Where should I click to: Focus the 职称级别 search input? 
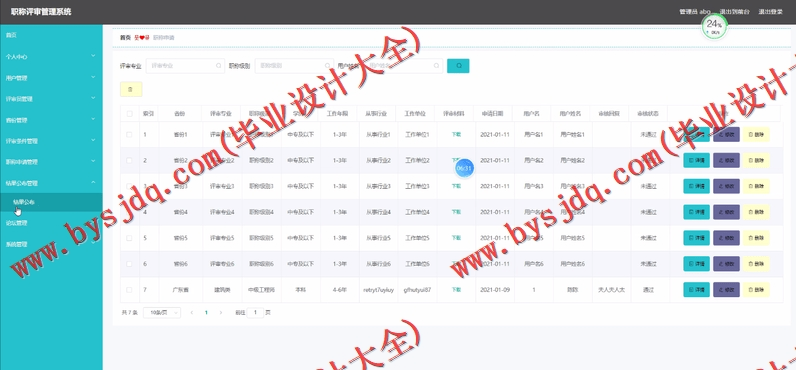point(294,66)
